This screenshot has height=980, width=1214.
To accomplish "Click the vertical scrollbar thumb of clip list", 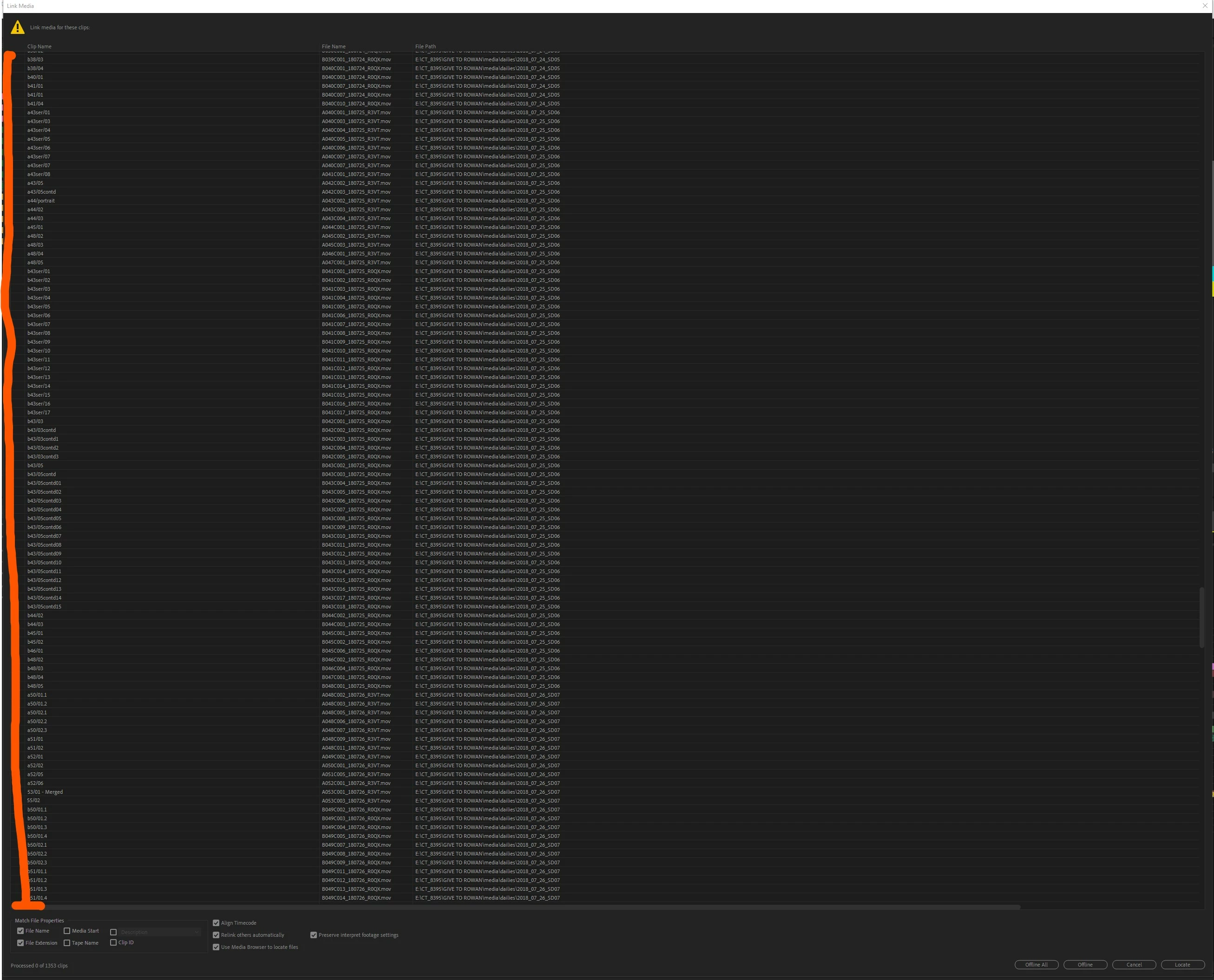I will [x=1201, y=617].
